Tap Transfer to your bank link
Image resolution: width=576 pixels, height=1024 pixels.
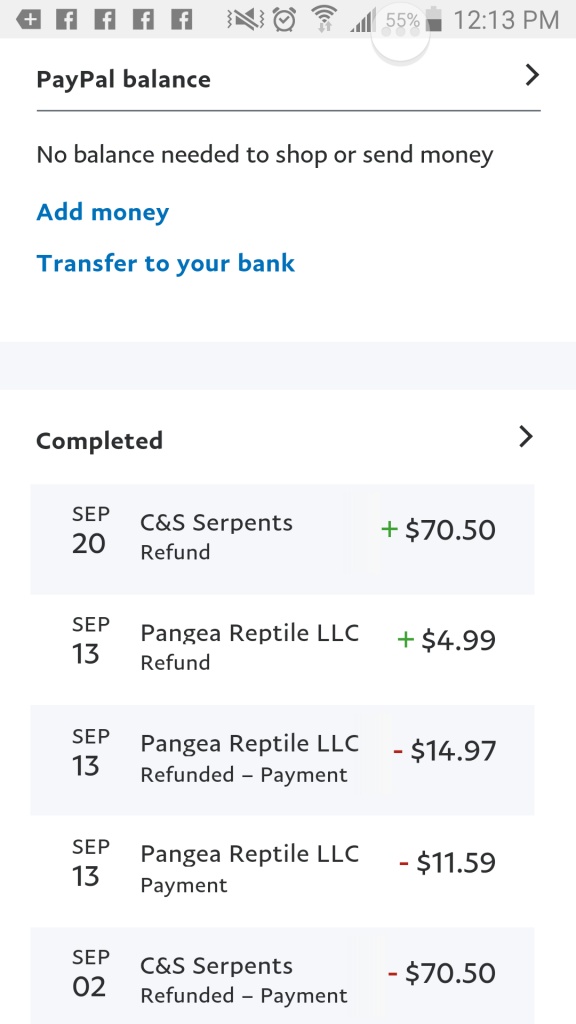click(x=166, y=263)
